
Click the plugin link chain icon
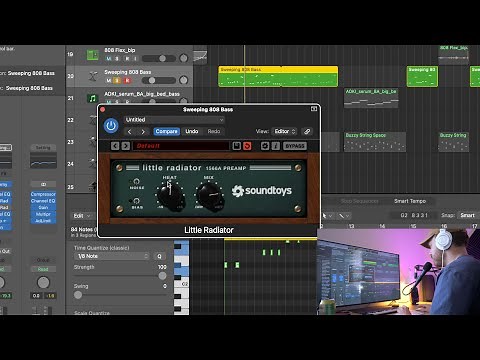pos(307,131)
